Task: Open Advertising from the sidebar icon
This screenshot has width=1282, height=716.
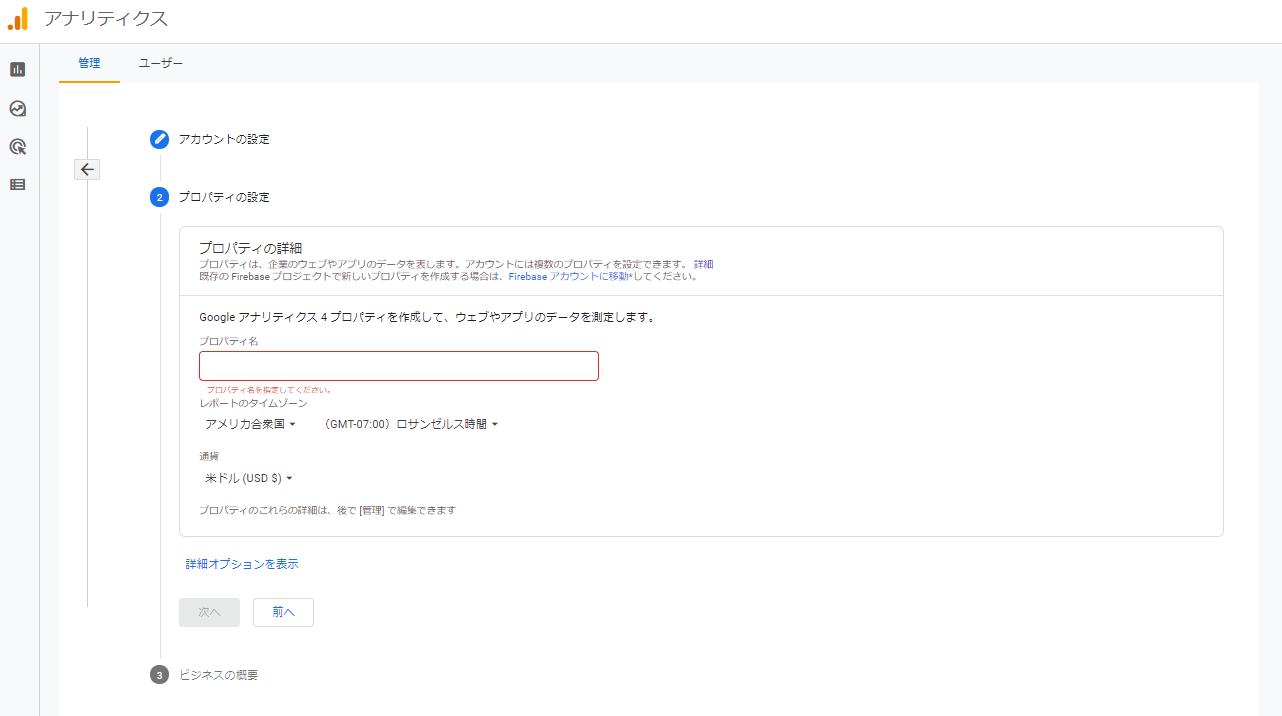Action: pos(17,146)
